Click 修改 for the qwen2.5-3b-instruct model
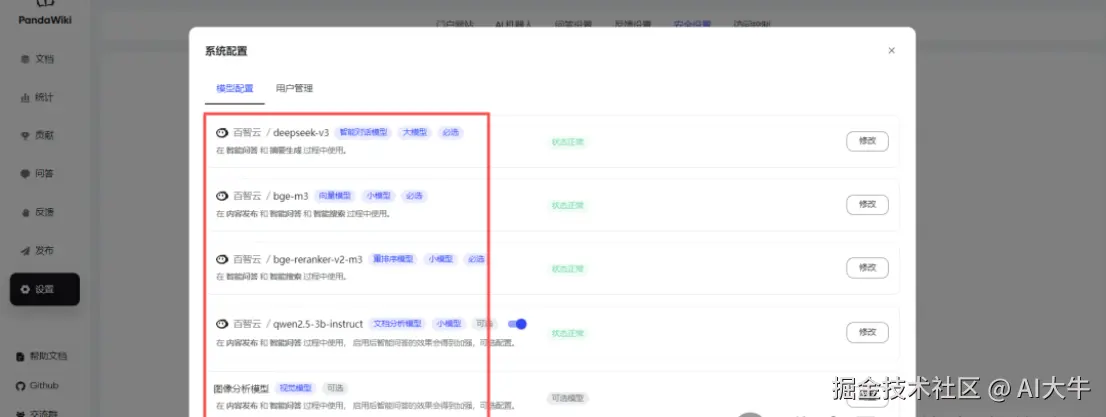The width and height of the screenshot is (1106, 417). pos(867,332)
